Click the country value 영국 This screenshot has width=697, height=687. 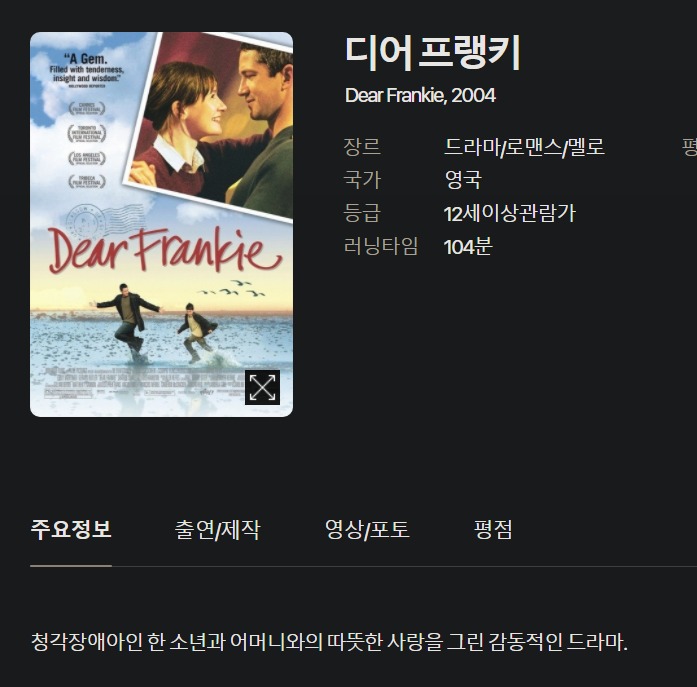(x=463, y=180)
